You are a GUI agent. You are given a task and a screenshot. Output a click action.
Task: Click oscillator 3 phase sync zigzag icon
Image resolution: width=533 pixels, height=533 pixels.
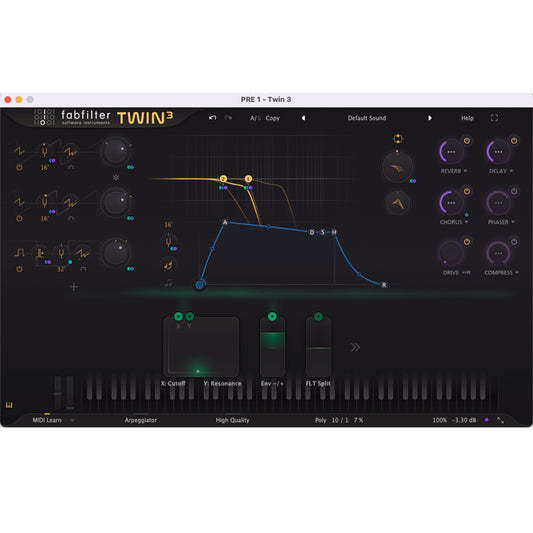point(83,253)
